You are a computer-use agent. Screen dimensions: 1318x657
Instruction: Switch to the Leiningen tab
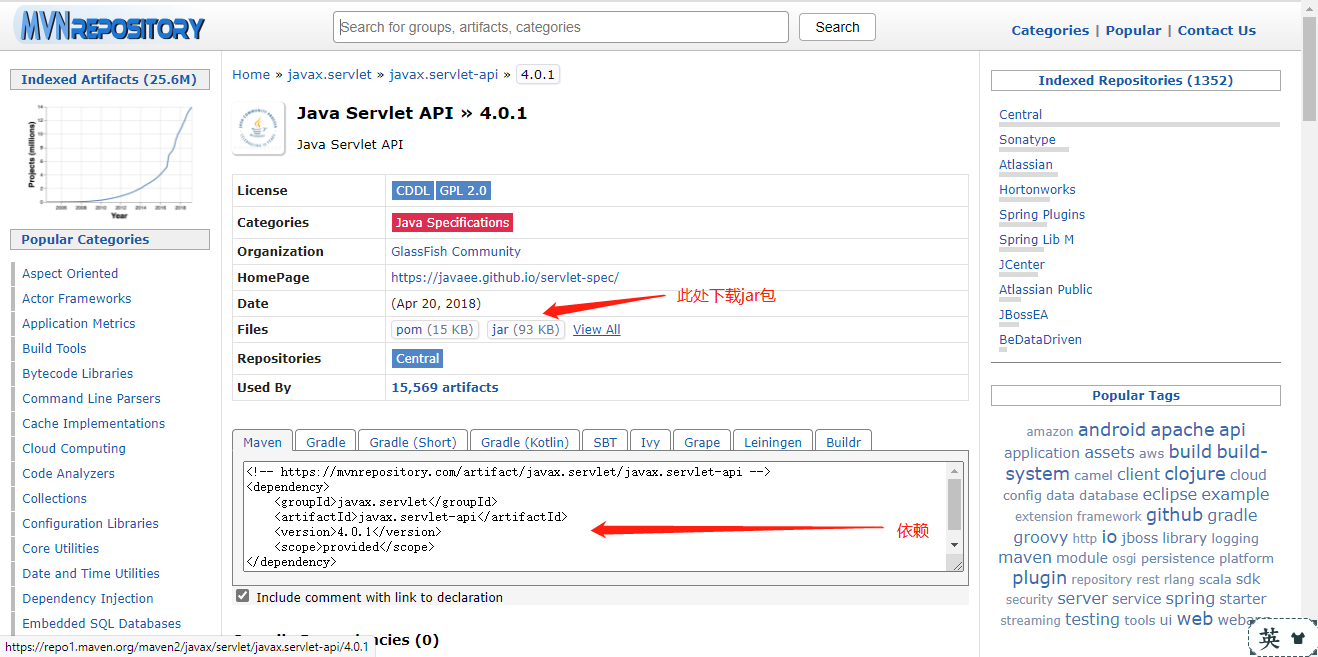(773, 441)
